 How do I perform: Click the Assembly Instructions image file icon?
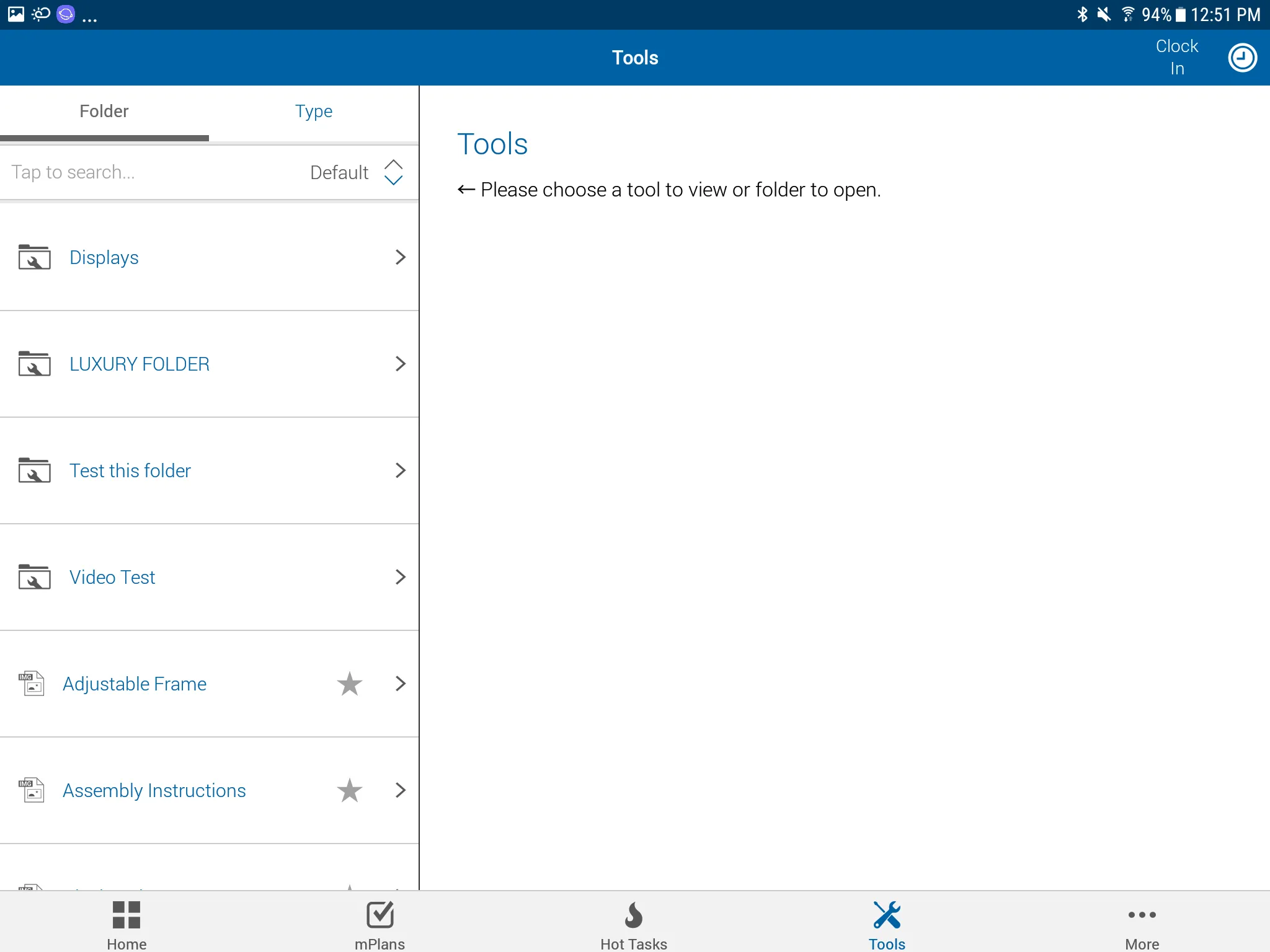pyautogui.click(x=31, y=790)
